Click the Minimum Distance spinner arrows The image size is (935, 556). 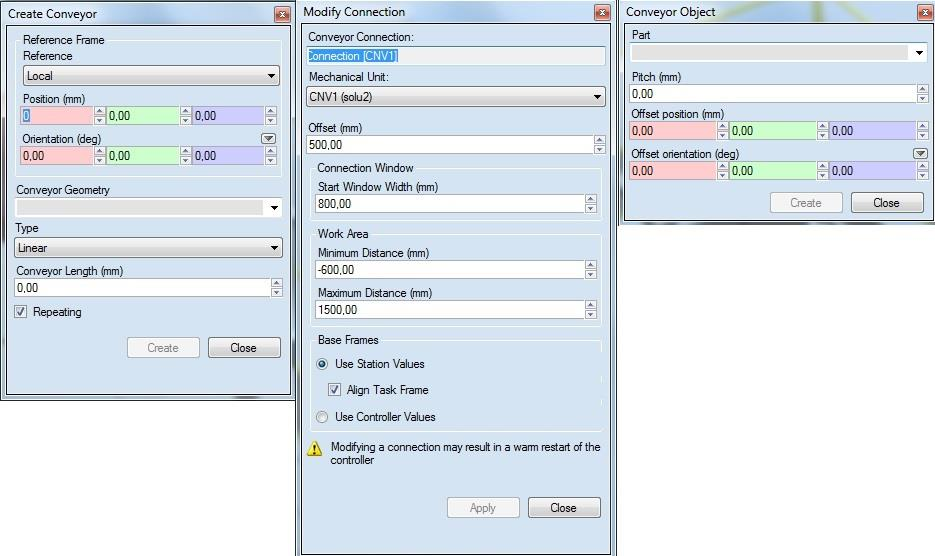point(591,270)
